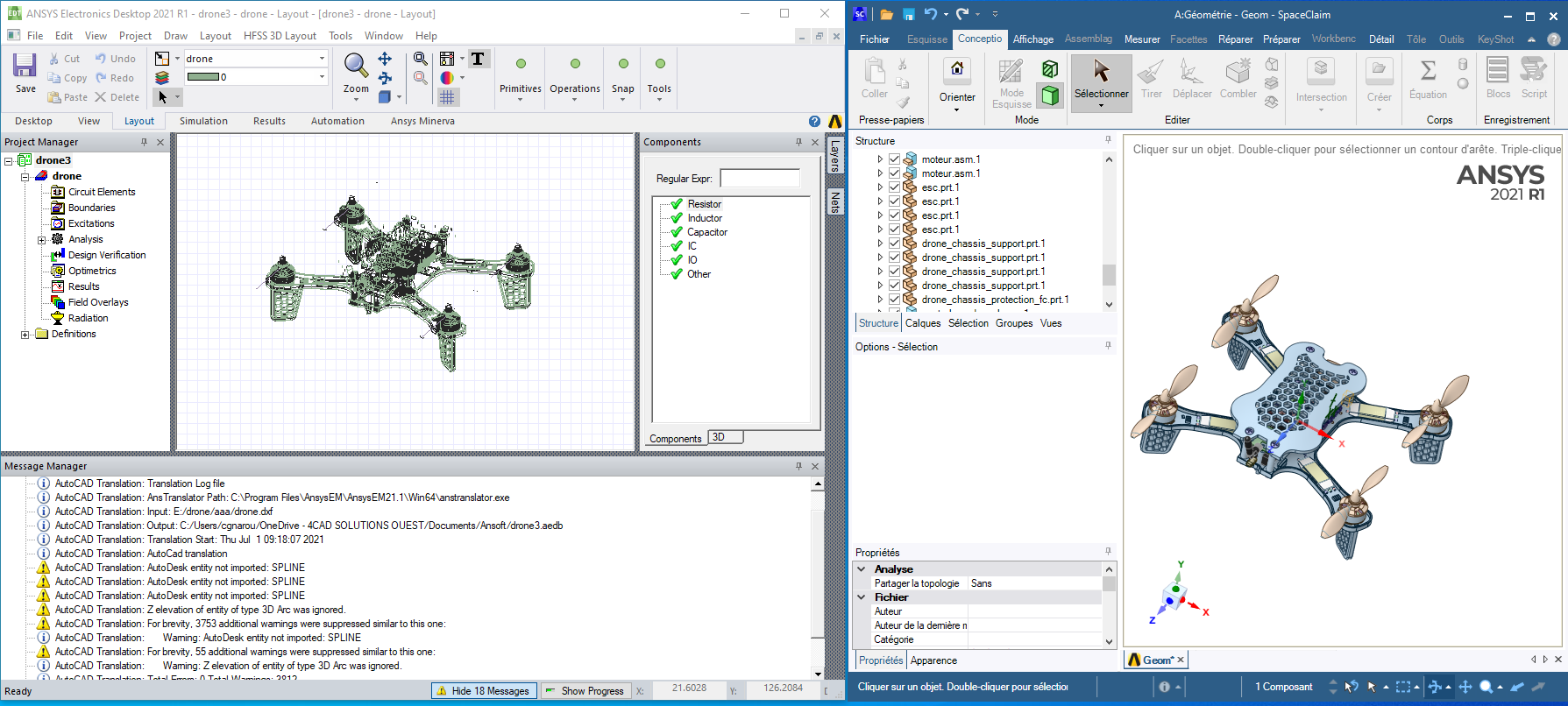Screen dimensions: 1568x706
Task: Click the hatched green section mode cube
Action: point(1050,69)
